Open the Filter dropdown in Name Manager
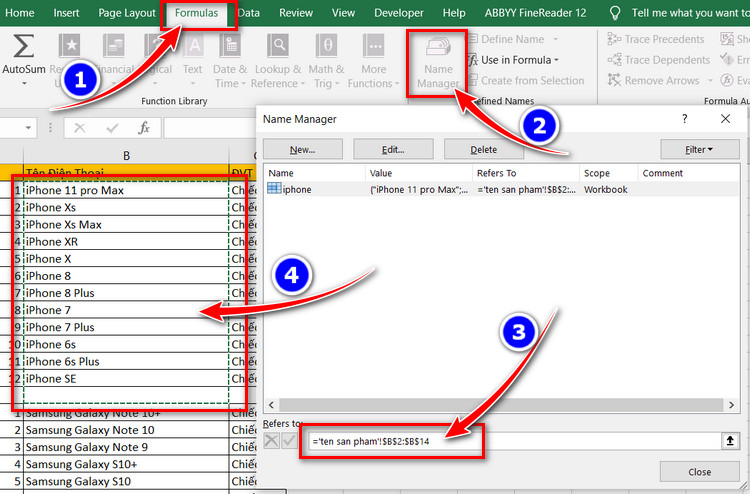Screen dimensions: 750x494 (x=699, y=149)
